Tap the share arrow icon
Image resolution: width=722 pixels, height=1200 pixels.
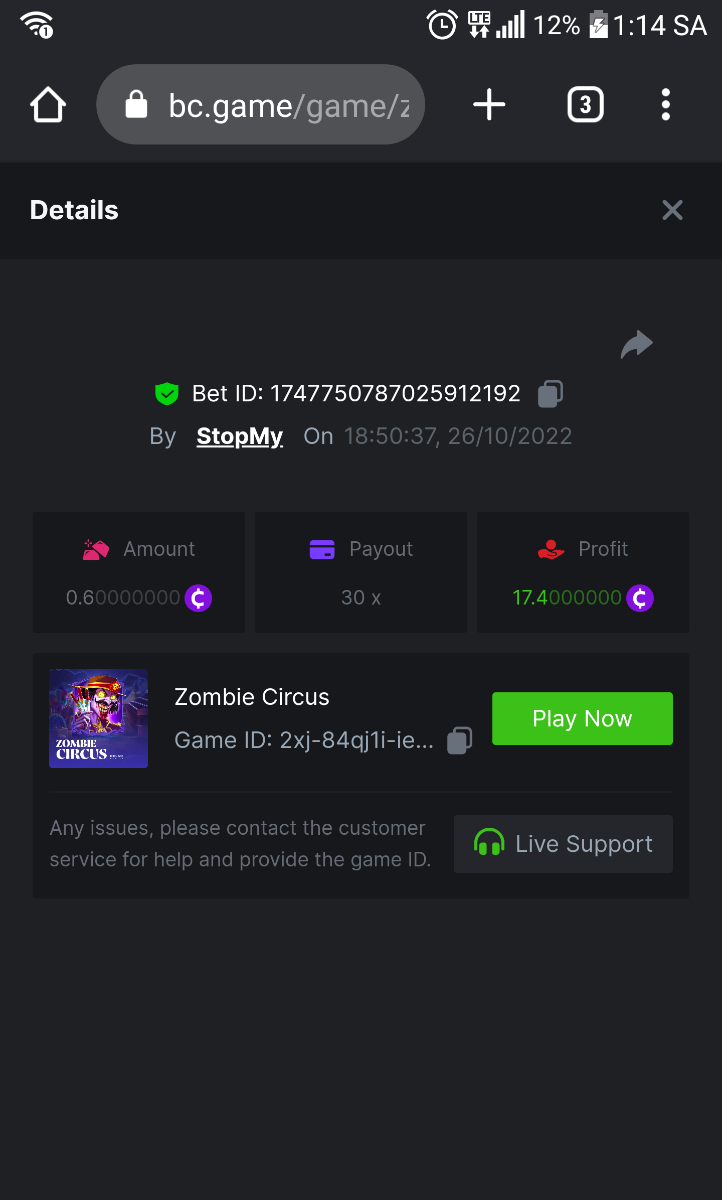point(636,345)
